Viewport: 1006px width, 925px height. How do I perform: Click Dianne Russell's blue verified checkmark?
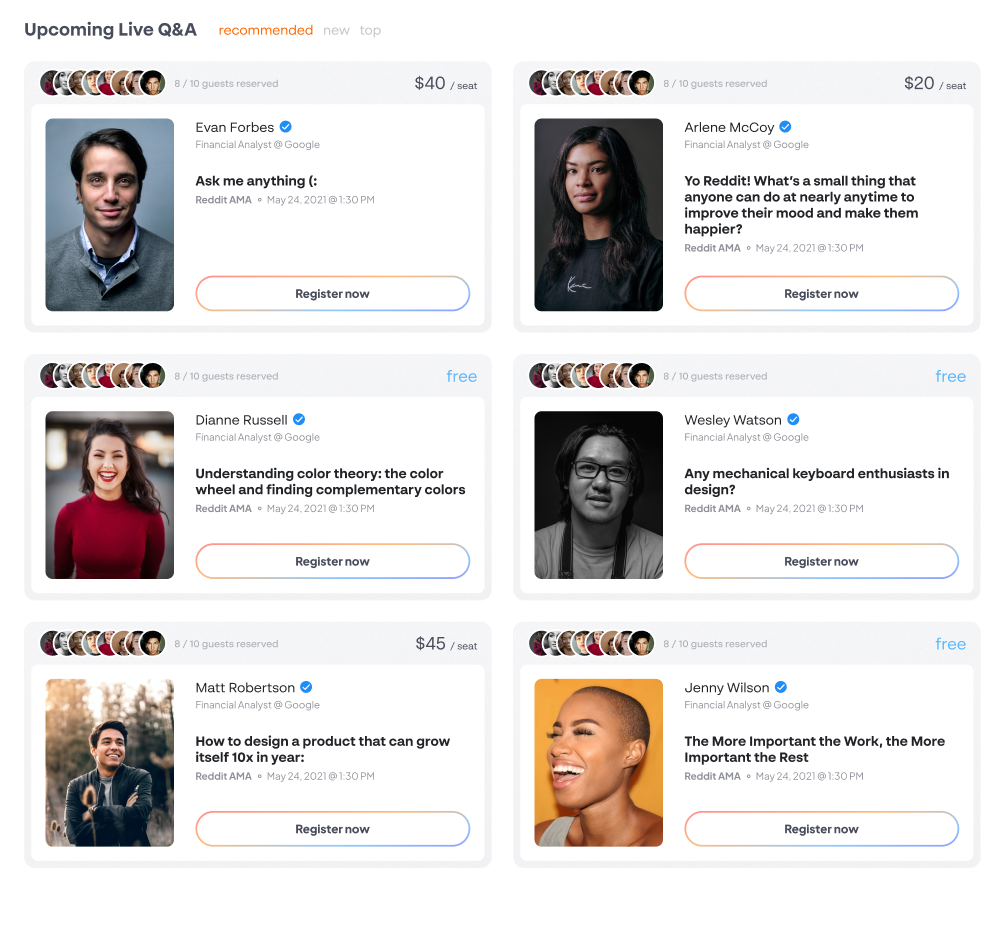(299, 420)
